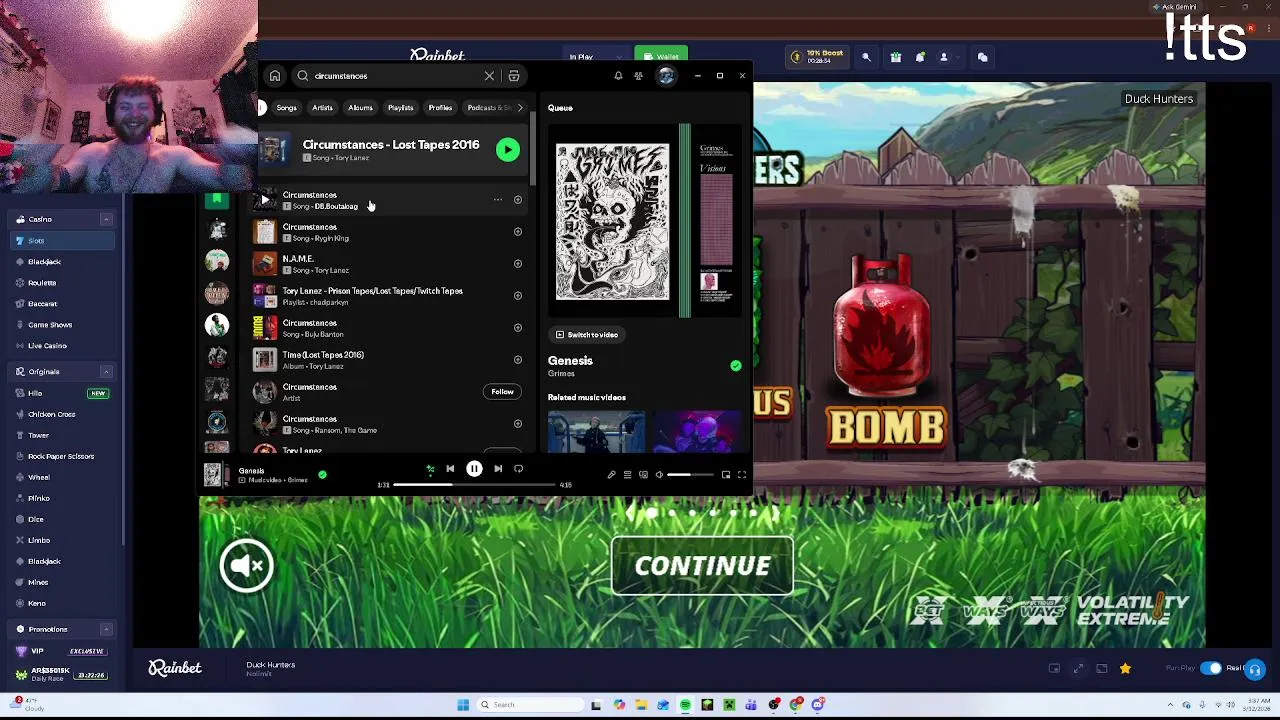
Task: Open more options for Circumstances by DB.Boutabag
Action: [498, 200]
